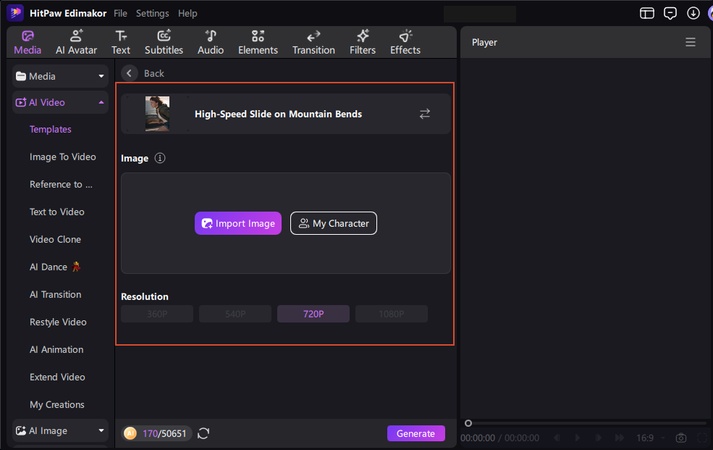Screen dimensions: 713x450
Task: Open Text to Video in sidebar
Action: coord(57,212)
